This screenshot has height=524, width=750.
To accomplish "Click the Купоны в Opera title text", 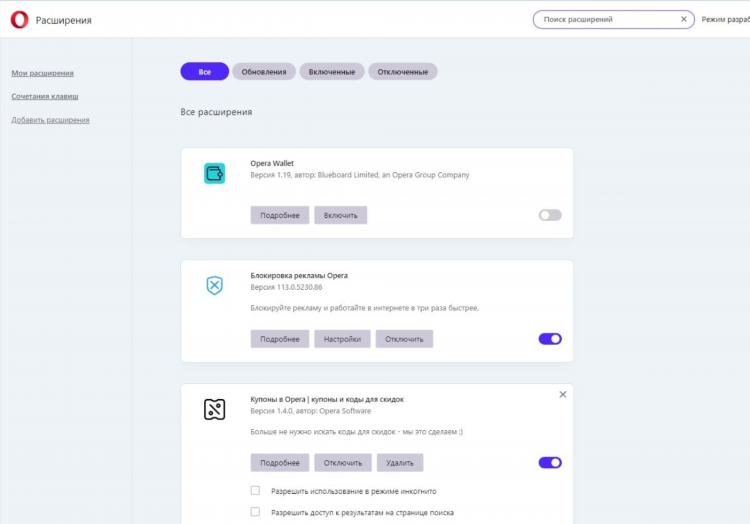I will tap(327, 399).
